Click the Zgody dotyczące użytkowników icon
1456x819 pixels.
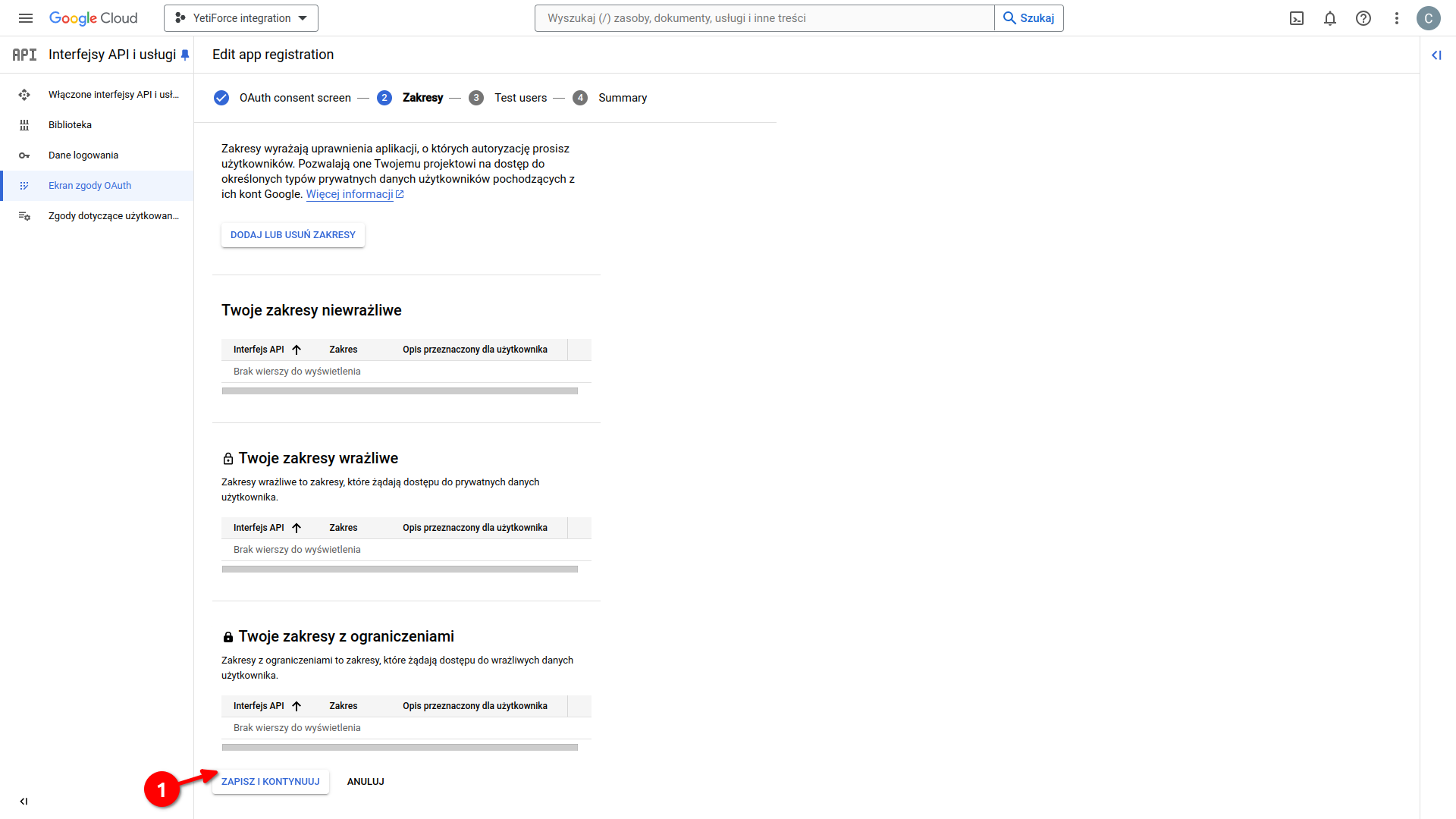point(24,215)
